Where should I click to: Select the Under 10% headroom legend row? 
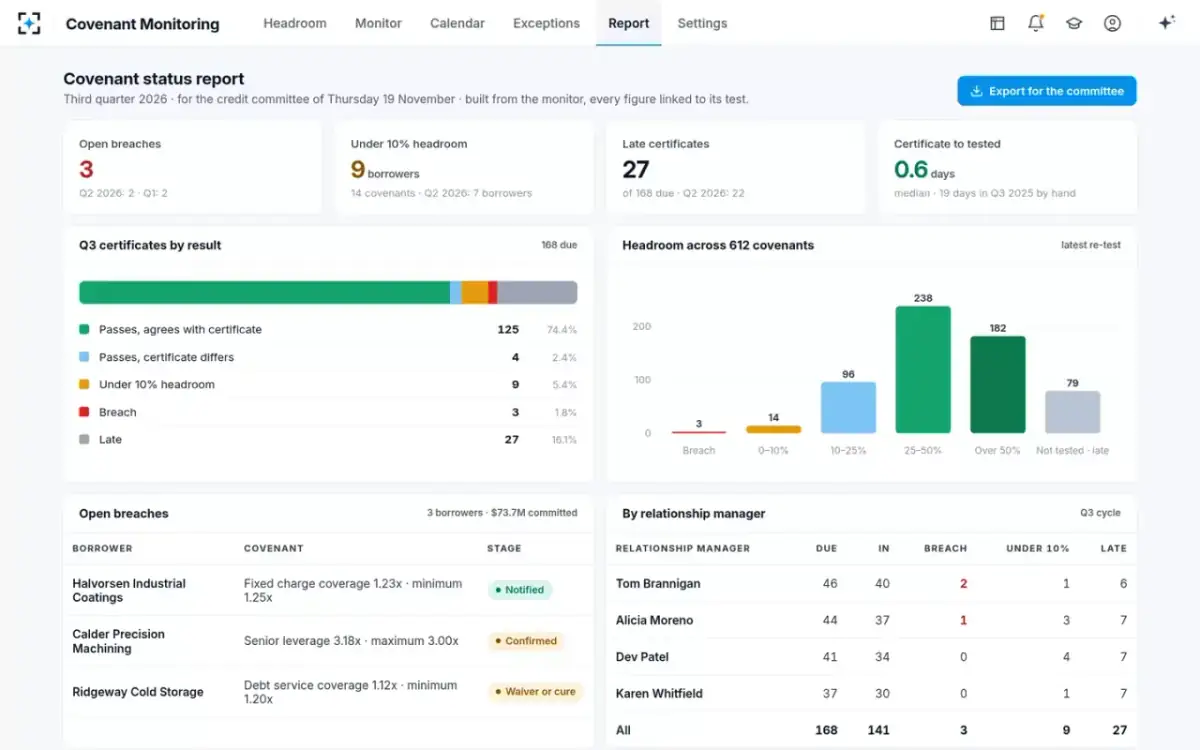click(328, 384)
